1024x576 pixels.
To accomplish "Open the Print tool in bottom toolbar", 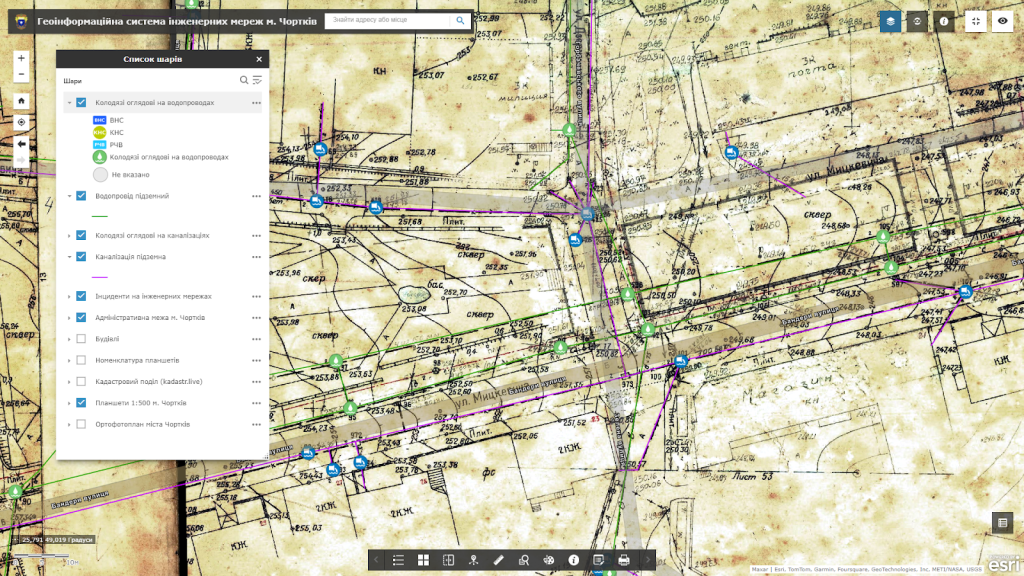I will click(x=623, y=561).
